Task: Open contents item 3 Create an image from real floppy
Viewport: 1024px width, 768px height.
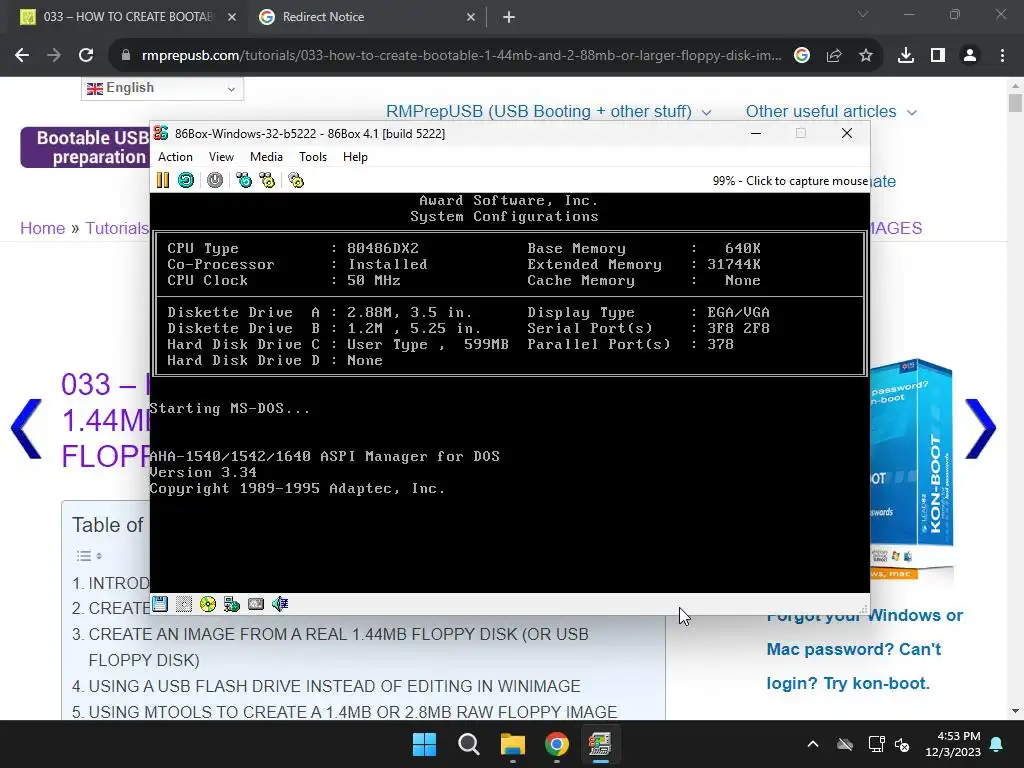Action: click(x=338, y=647)
